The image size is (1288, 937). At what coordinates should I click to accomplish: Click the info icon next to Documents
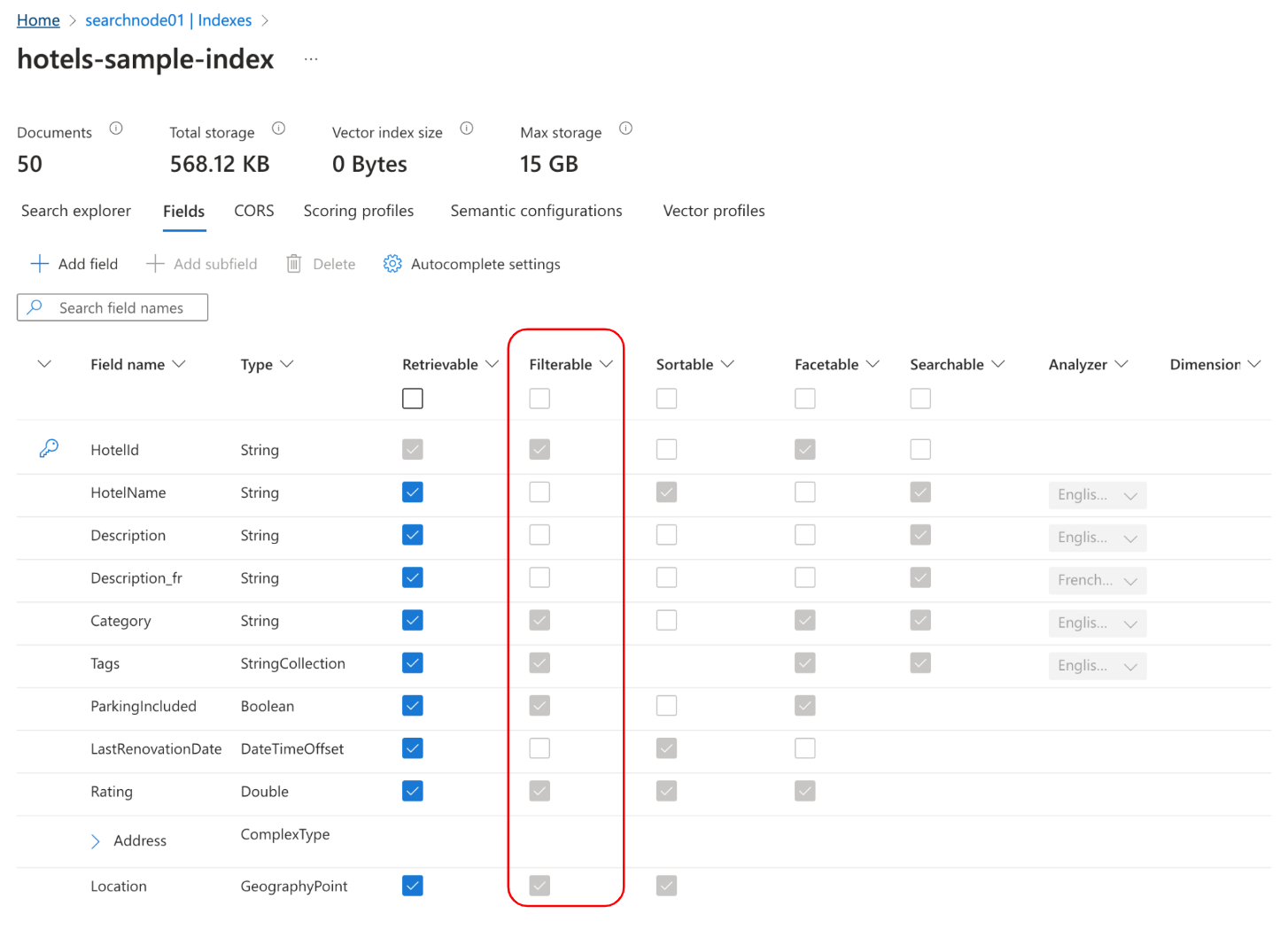point(116,128)
